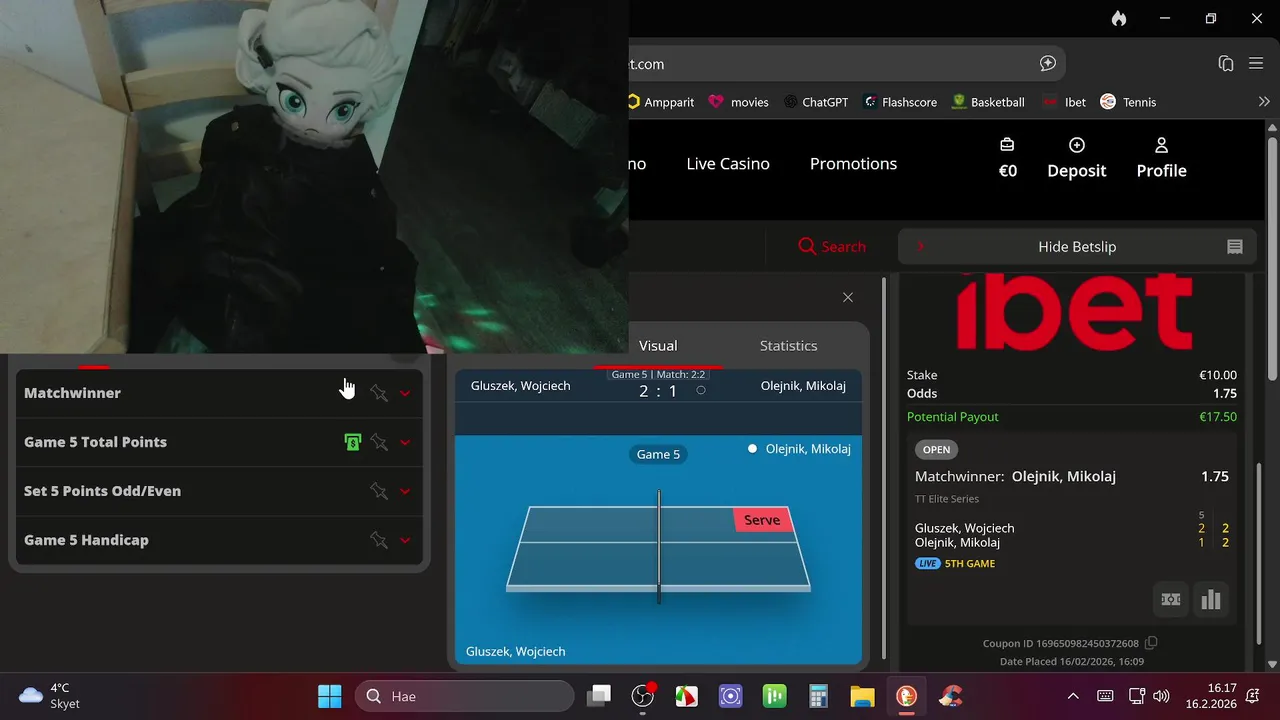Open the Flashscore bookmark
The width and height of the screenshot is (1280, 720).
pos(900,102)
